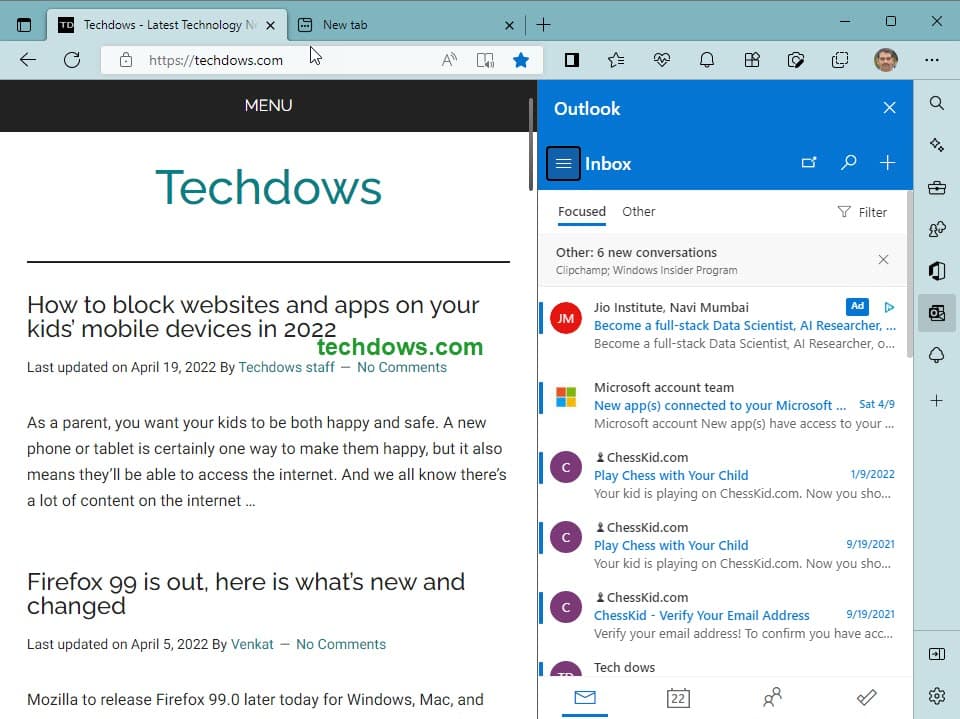Open a new tab with the plus button

(543, 25)
